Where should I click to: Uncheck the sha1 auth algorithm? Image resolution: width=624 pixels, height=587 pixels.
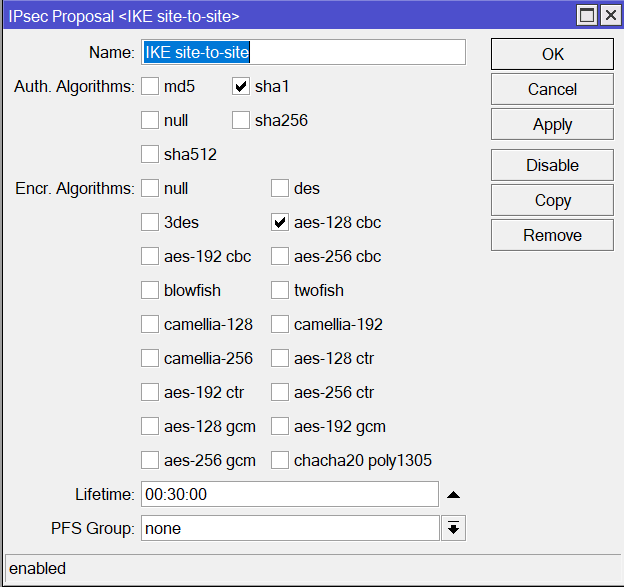tap(241, 86)
